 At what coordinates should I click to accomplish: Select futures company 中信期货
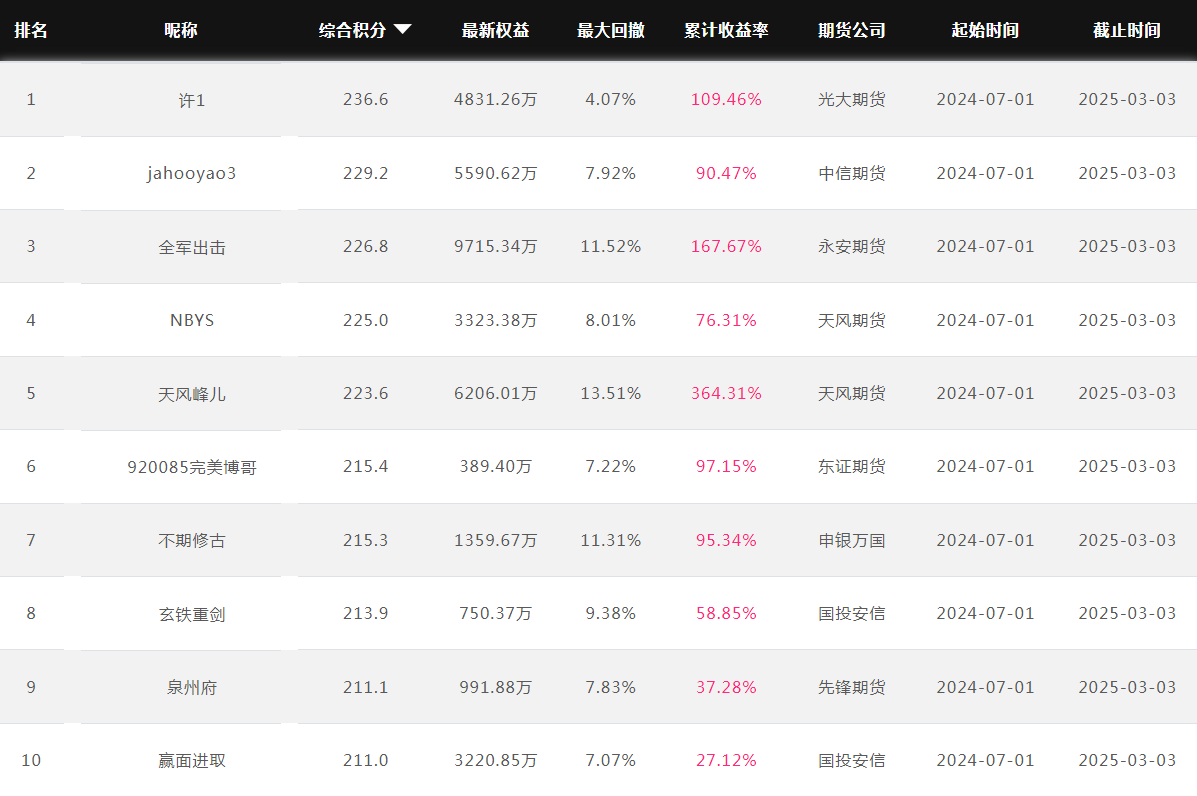852,173
